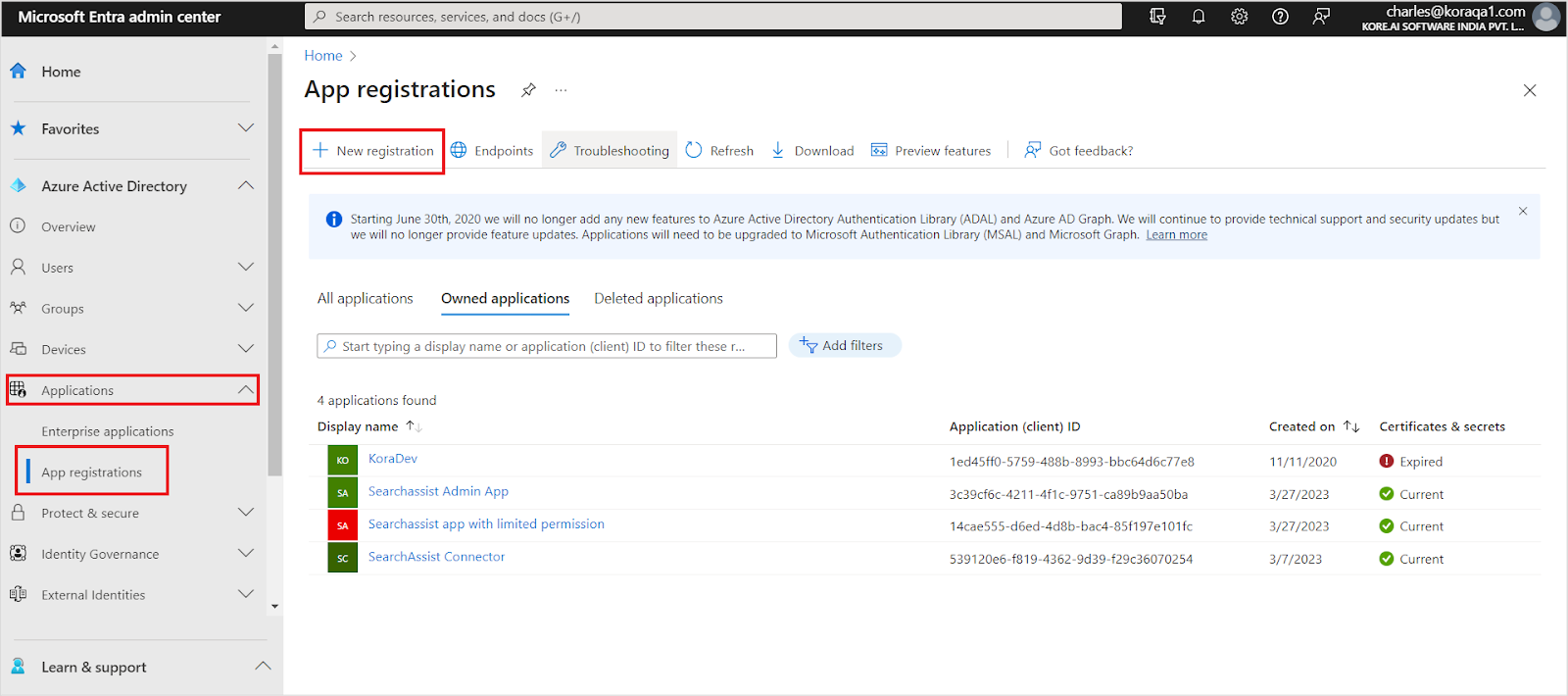Click New registration button
This screenshot has width=1568, height=696.
(x=372, y=151)
